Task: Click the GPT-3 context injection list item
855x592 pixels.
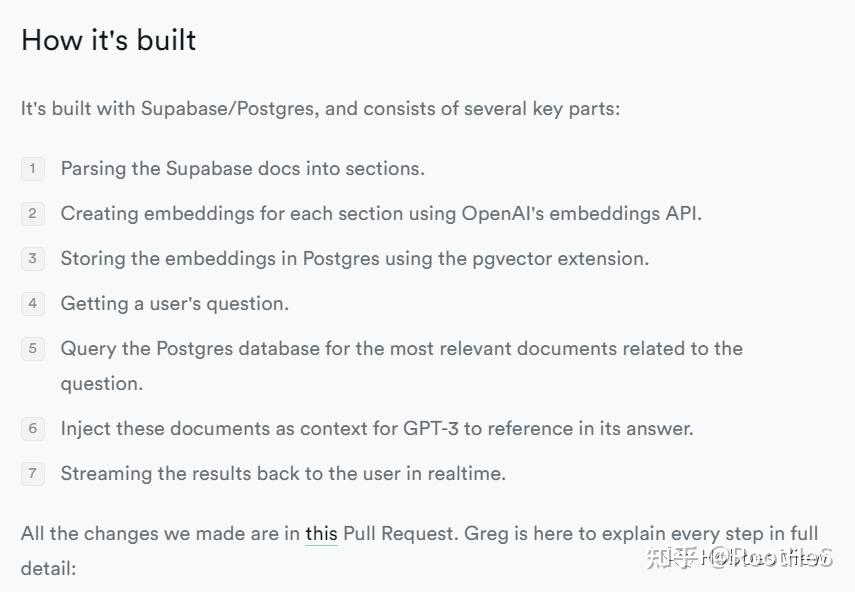Action: coord(377,428)
